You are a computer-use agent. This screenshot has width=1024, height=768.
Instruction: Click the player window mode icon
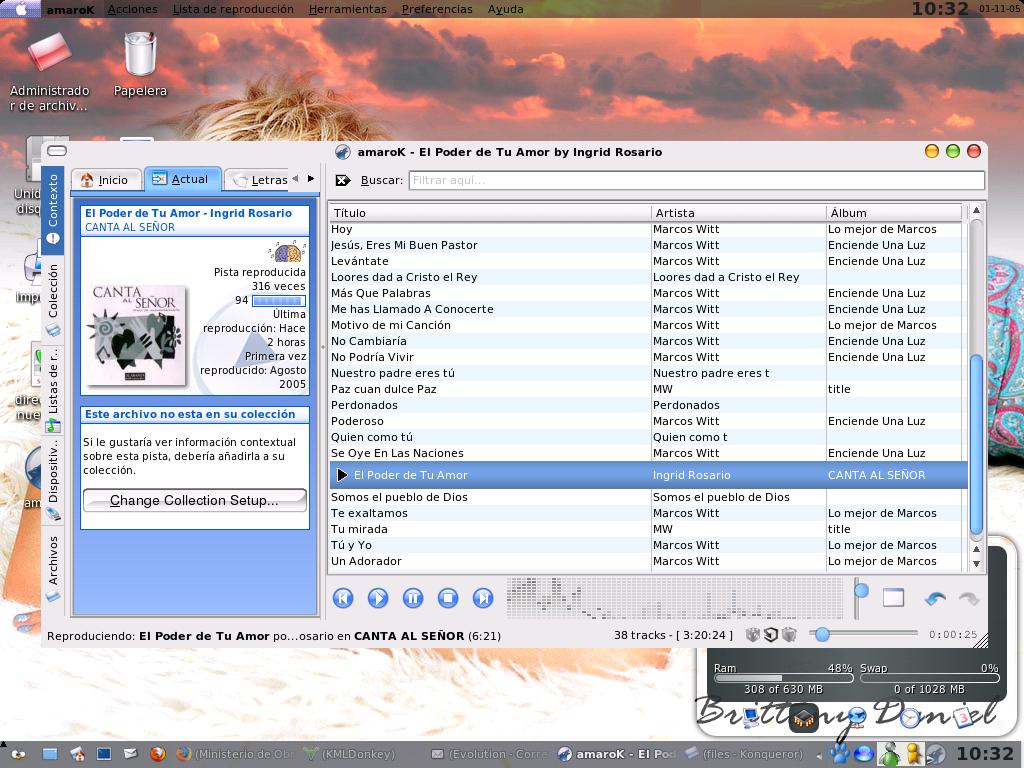pos(893,598)
